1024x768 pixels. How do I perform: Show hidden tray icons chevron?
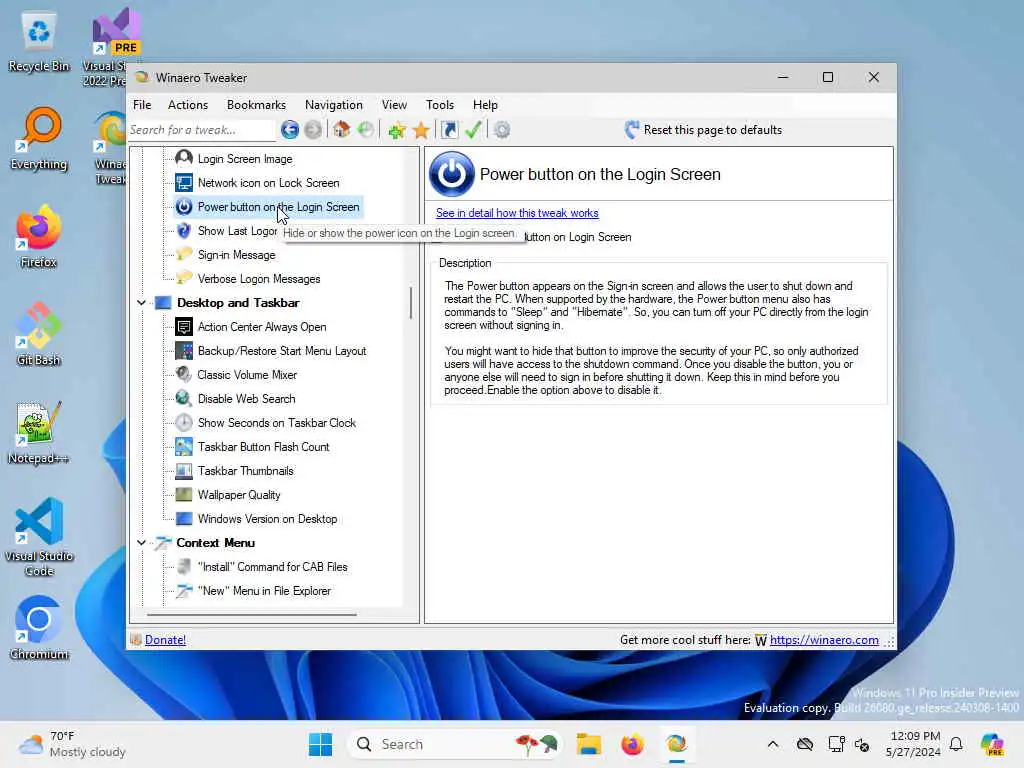pyautogui.click(x=773, y=744)
